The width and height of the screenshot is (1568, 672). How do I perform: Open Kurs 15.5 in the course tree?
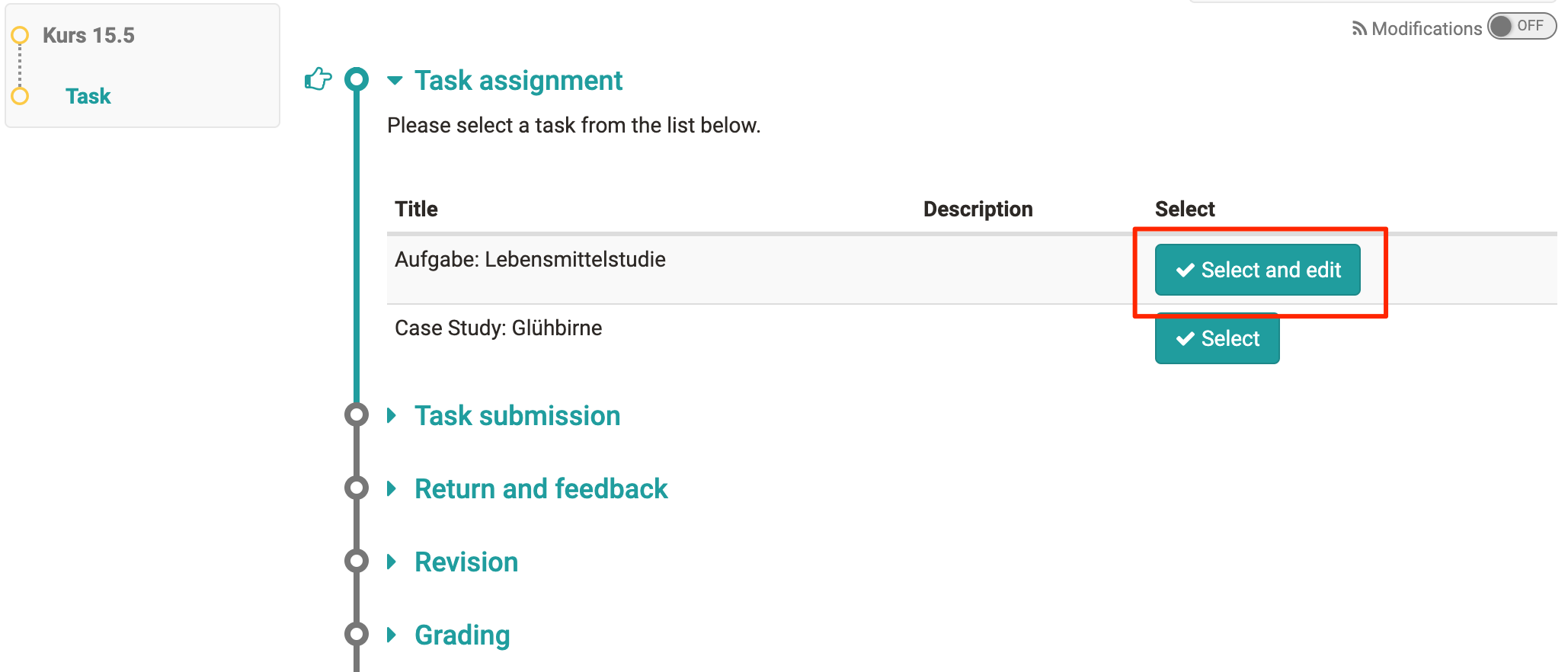(88, 35)
